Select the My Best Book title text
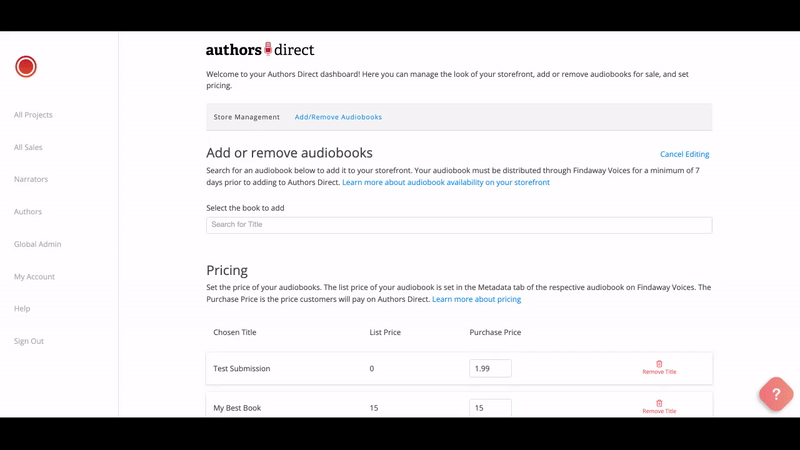The height and width of the screenshot is (450, 800). tap(237, 408)
